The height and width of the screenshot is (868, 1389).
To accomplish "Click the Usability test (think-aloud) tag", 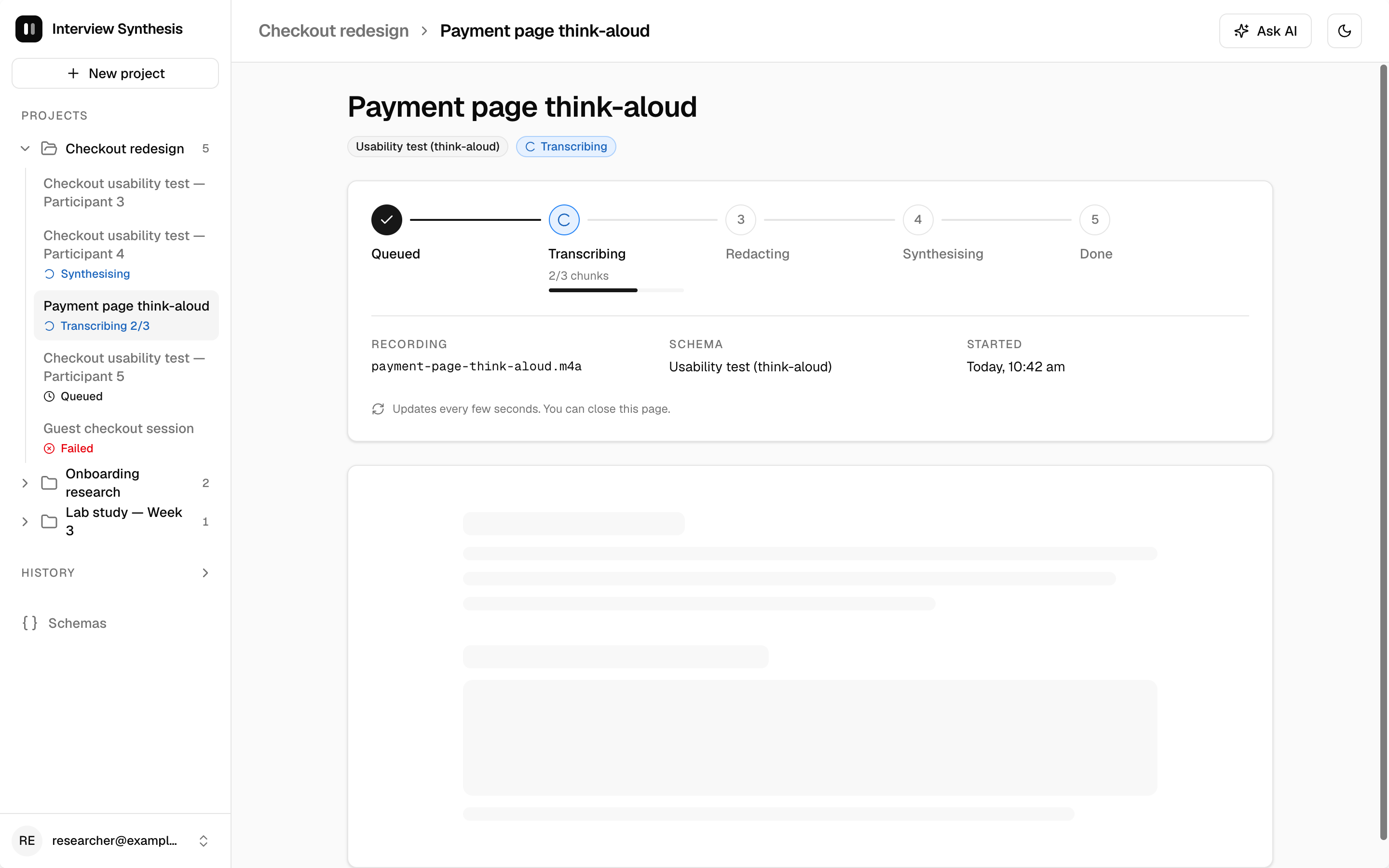I will click(x=428, y=147).
